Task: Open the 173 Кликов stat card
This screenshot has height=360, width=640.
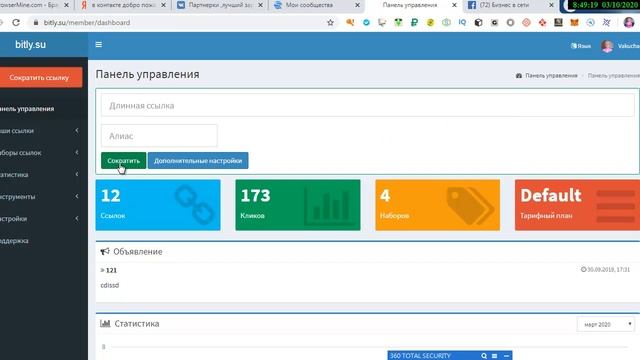Action: 298,205
